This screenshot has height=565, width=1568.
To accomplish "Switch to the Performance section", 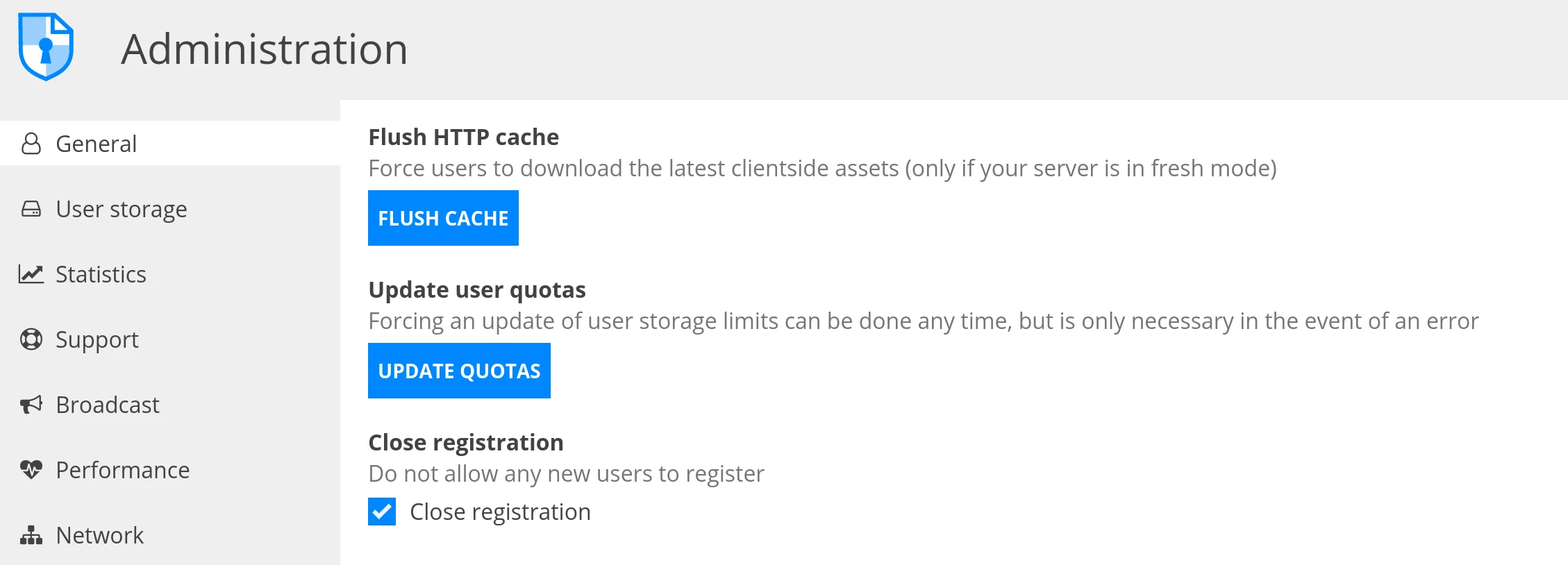I will [x=122, y=470].
